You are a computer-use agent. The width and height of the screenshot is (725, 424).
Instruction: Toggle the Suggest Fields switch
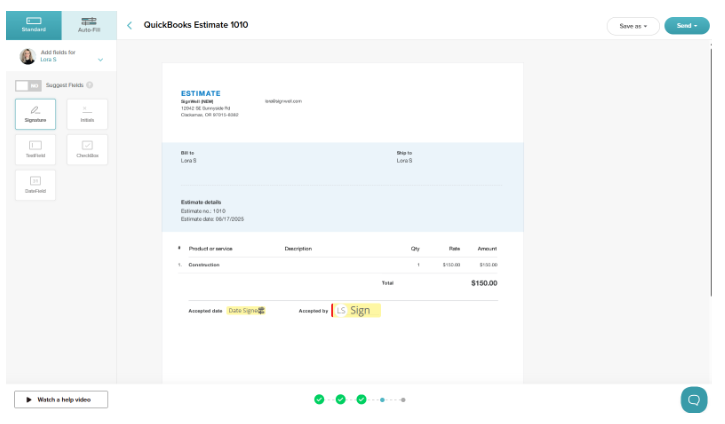point(28,85)
